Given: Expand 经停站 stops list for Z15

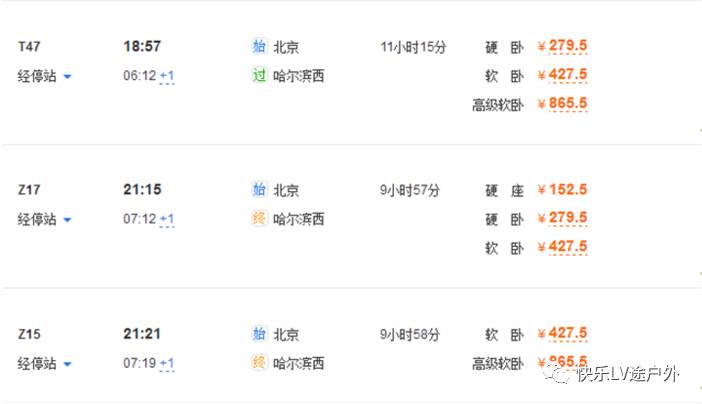Looking at the screenshot, I should click(44, 363).
